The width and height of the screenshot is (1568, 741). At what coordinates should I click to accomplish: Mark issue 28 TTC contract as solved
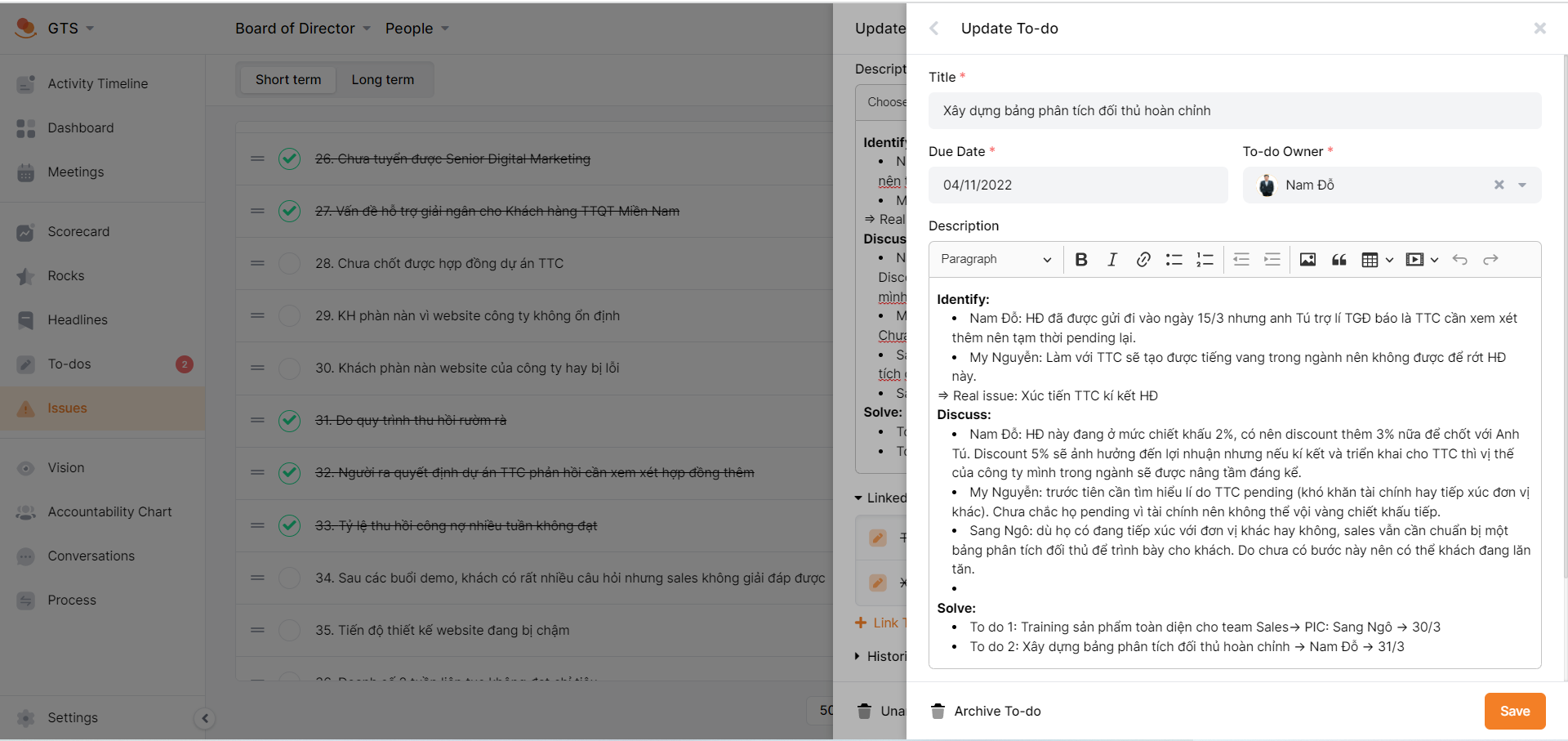(x=289, y=263)
